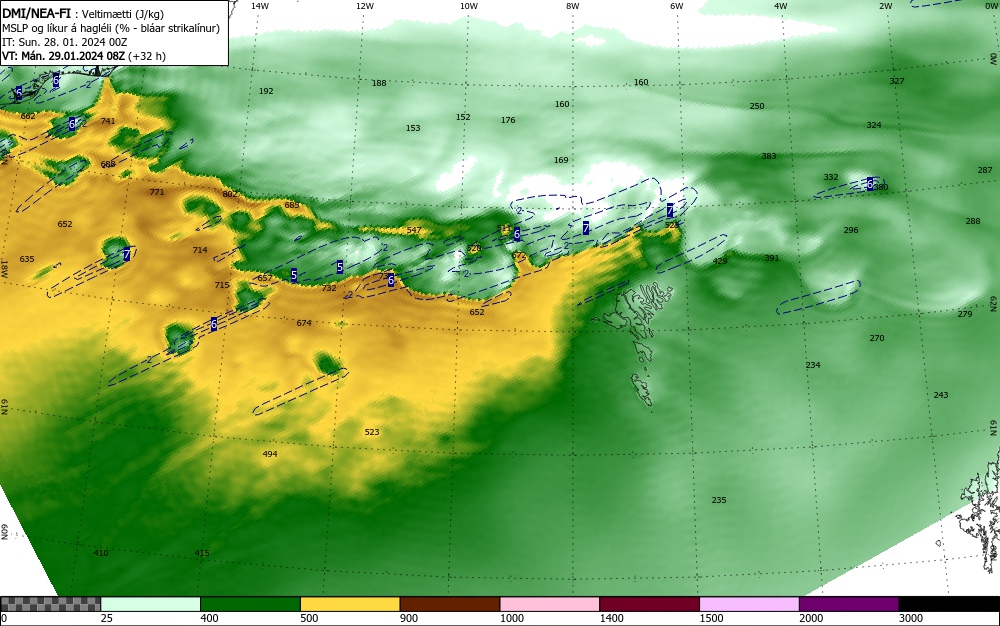Select the brown 900–1000 legend swatch
The height and width of the screenshot is (626, 1000).
point(450,604)
